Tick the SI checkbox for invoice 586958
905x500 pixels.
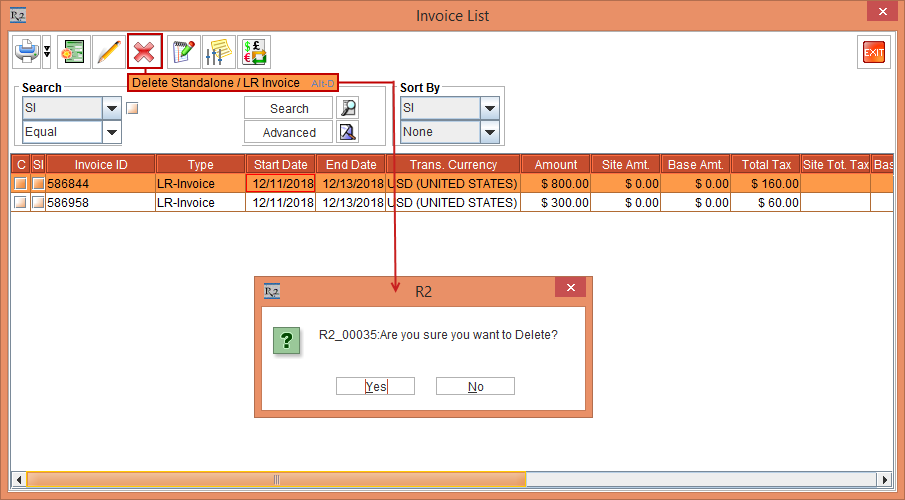(x=38, y=203)
